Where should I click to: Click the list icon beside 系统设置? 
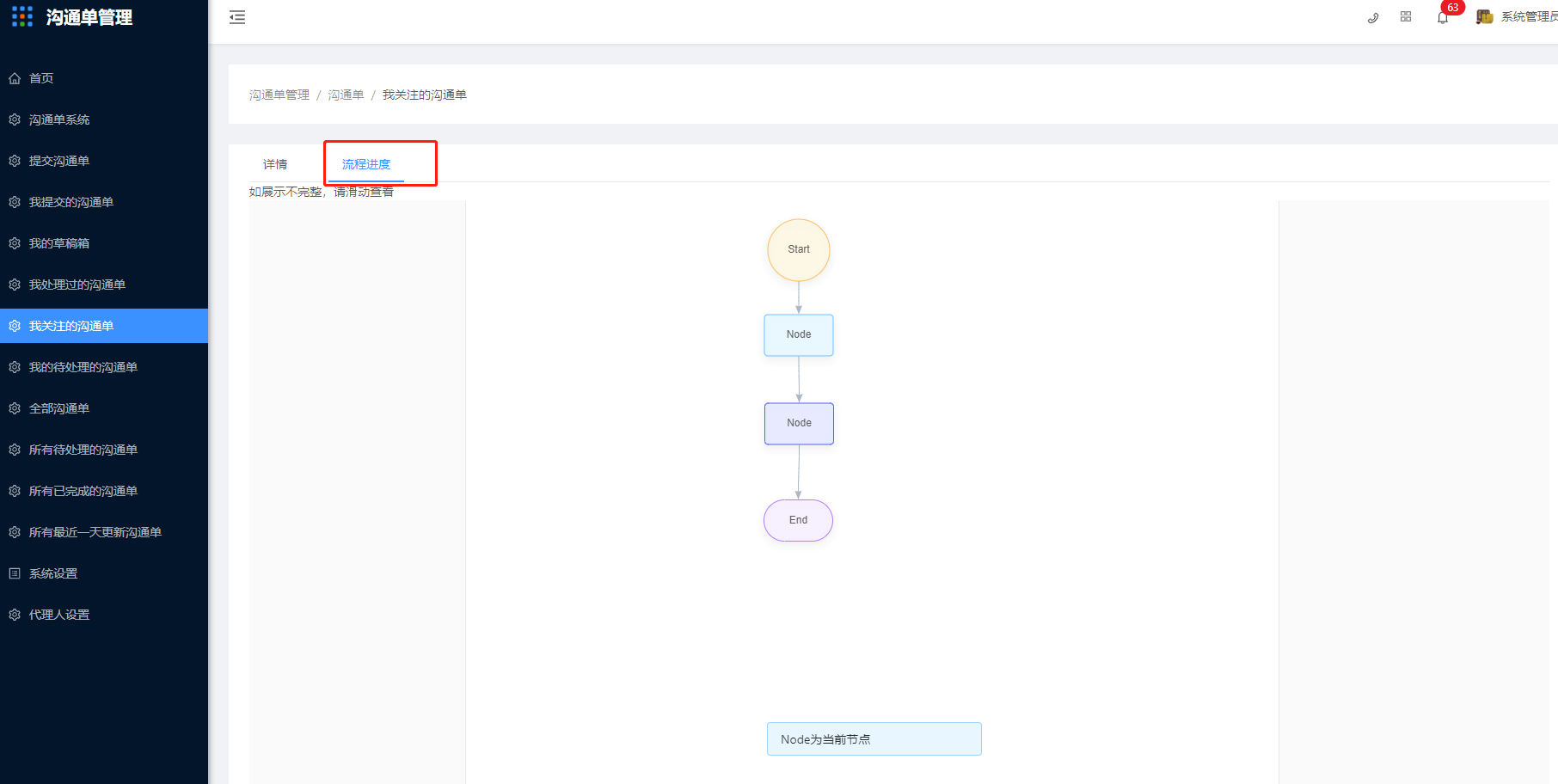[15, 573]
